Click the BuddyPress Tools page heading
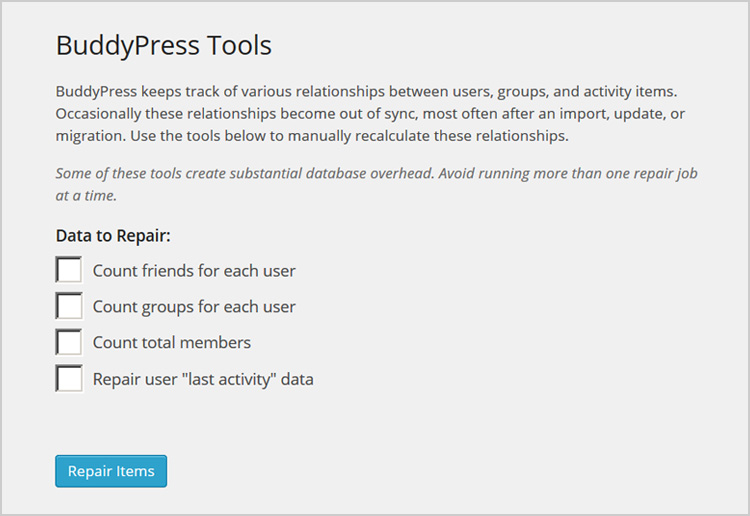The image size is (750, 516). click(164, 45)
